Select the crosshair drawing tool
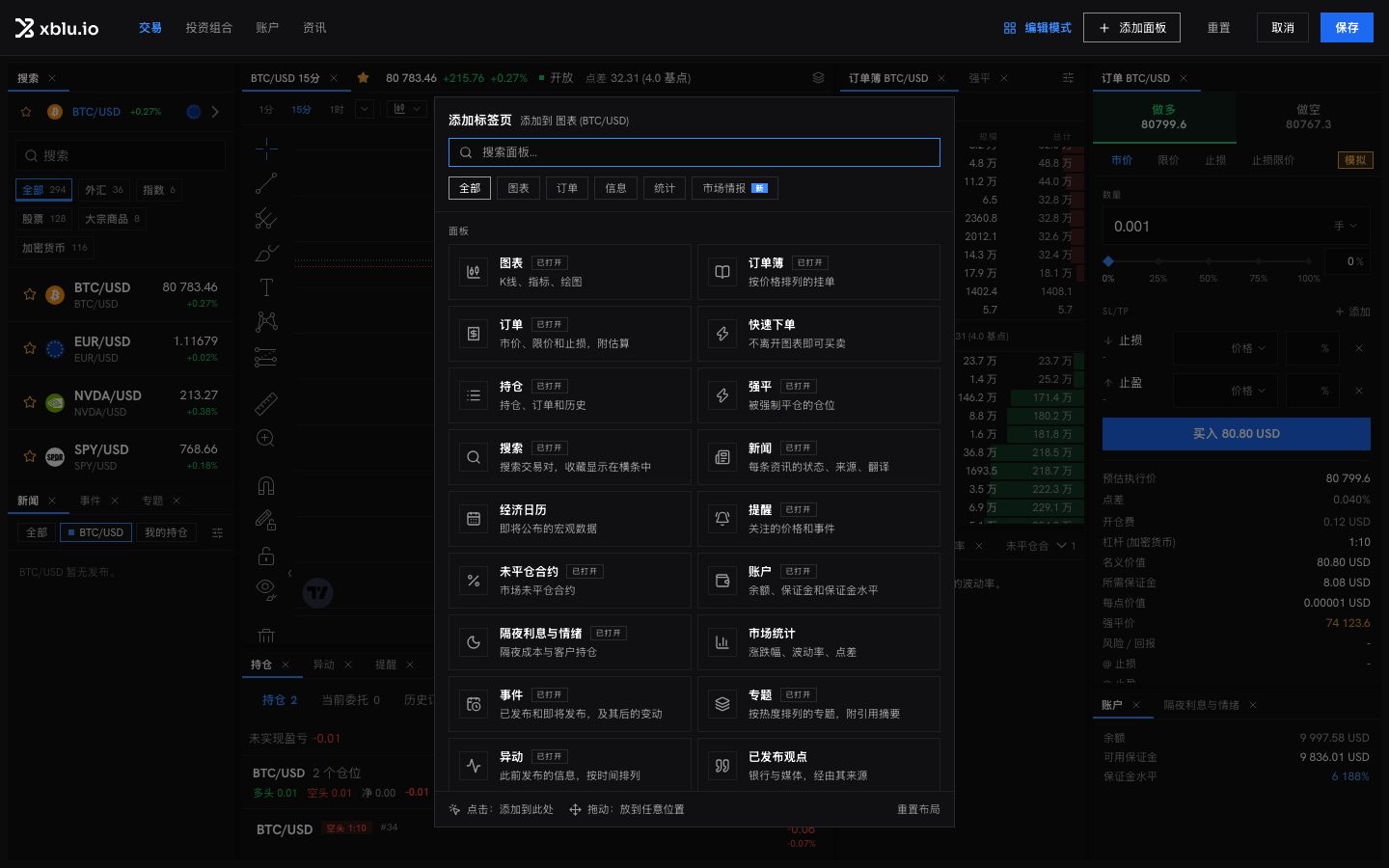 [266, 148]
